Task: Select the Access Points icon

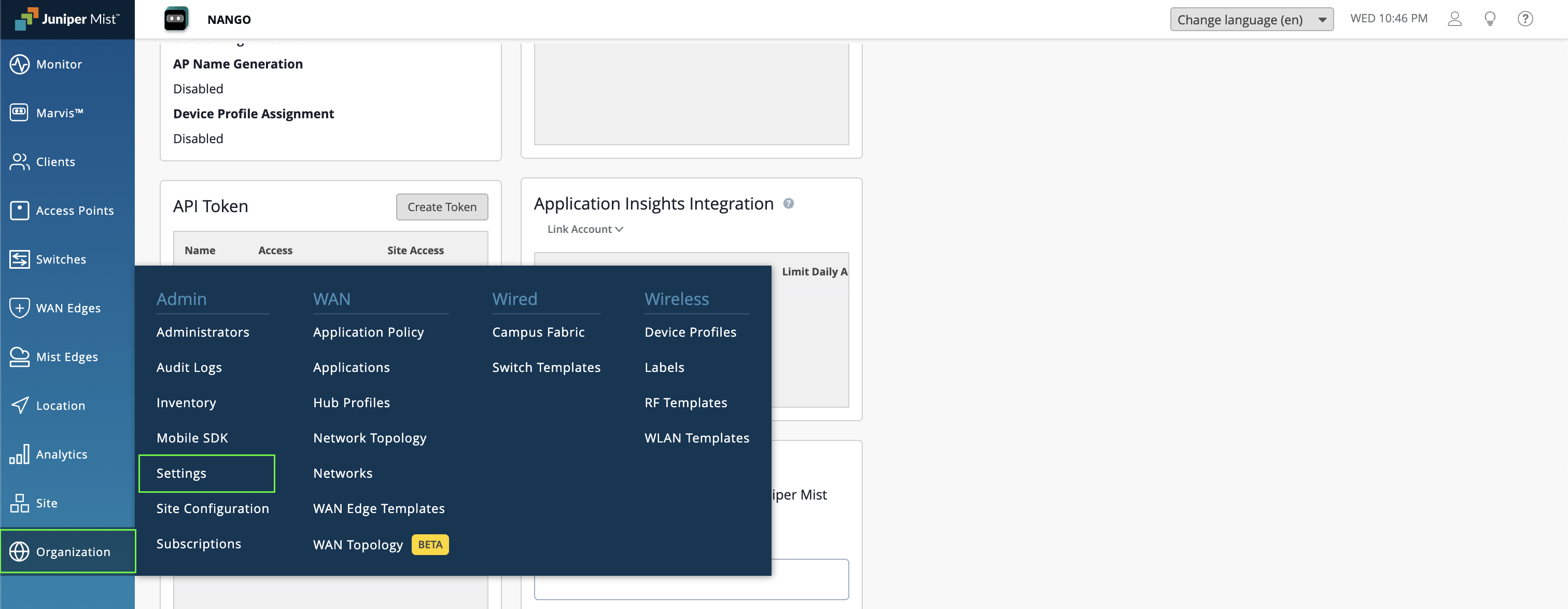Action: pyautogui.click(x=20, y=210)
